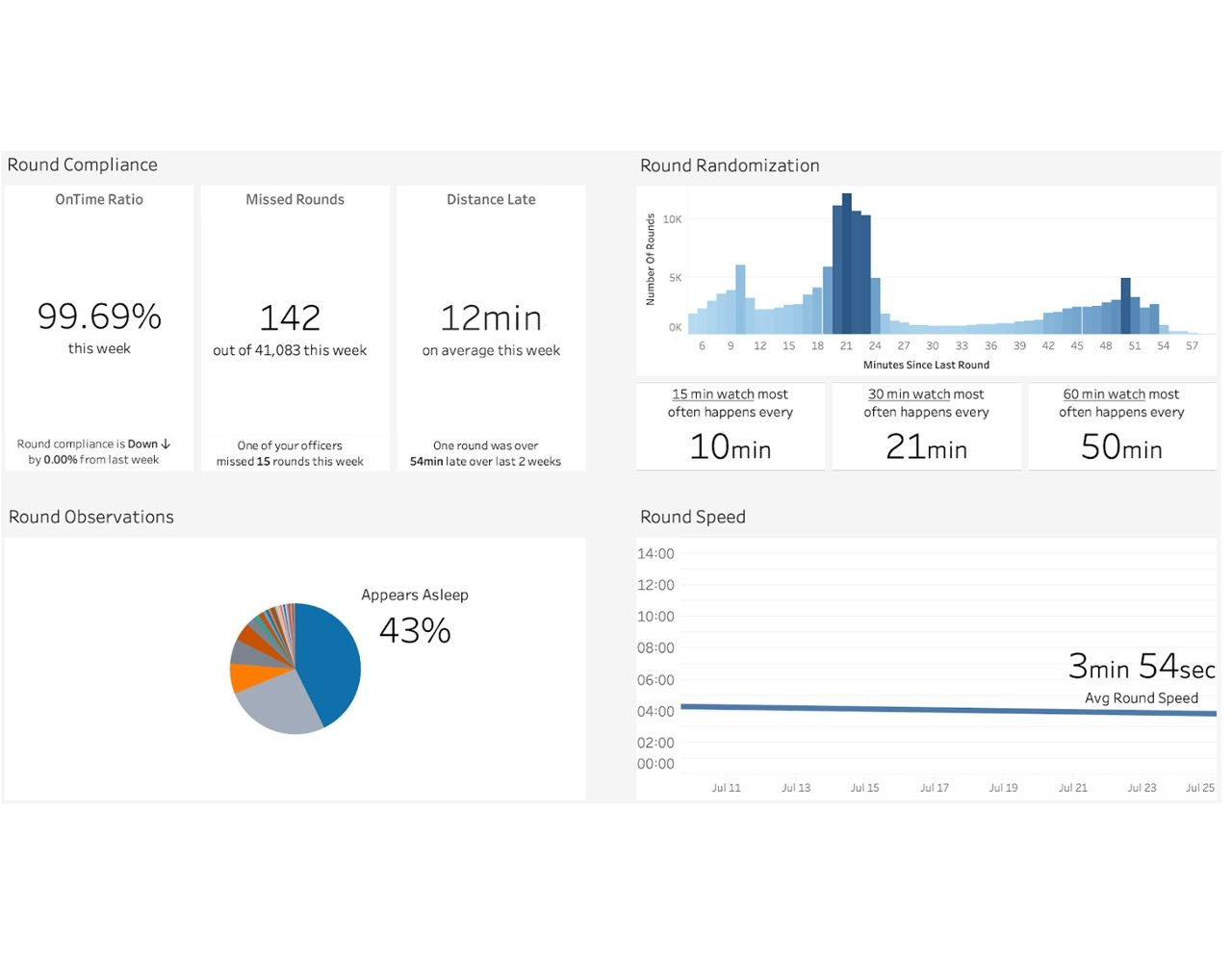Click the Minutes Since Last Round axis title
The image size is (1232, 962).
click(x=926, y=366)
